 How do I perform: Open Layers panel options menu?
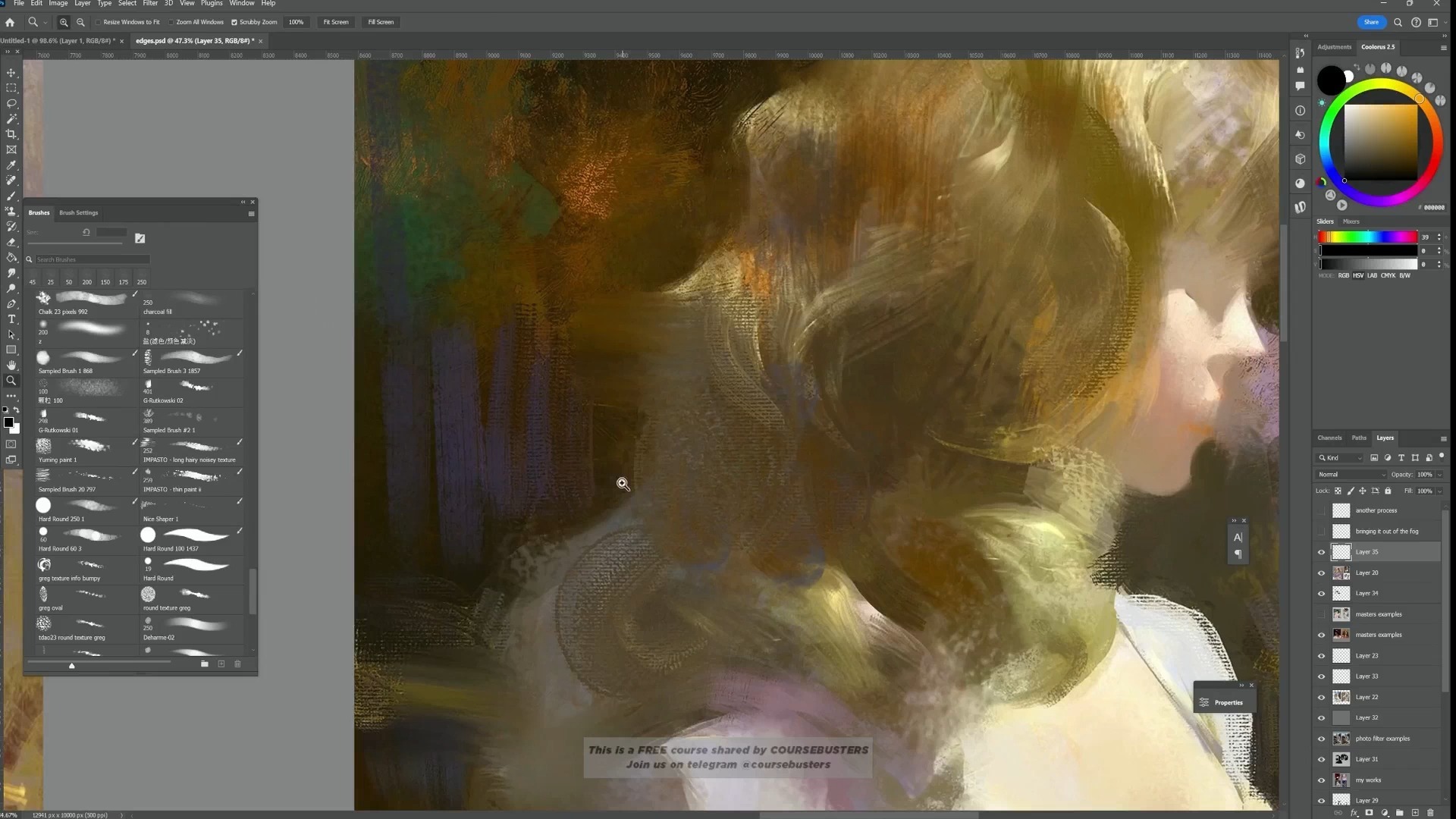point(1443,438)
